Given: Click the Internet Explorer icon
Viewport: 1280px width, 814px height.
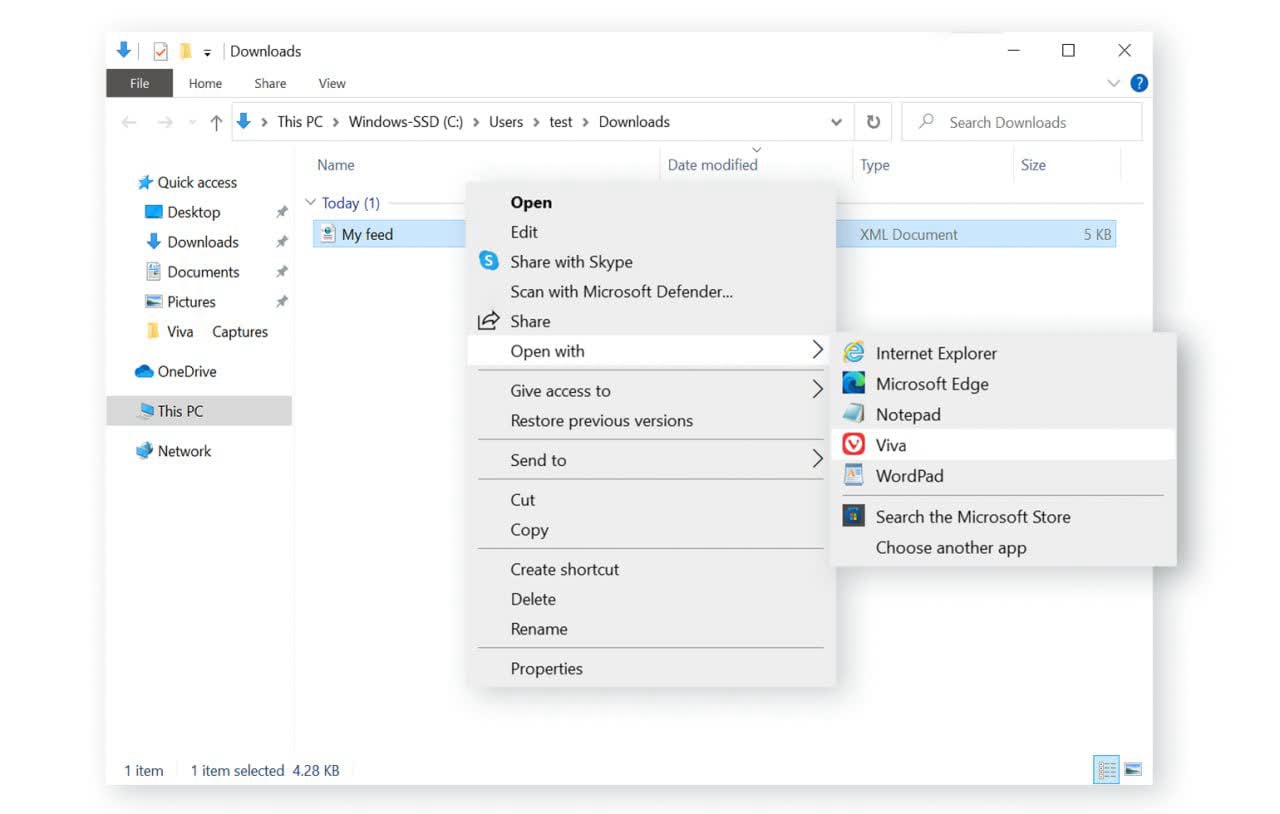Looking at the screenshot, I should pos(853,353).
